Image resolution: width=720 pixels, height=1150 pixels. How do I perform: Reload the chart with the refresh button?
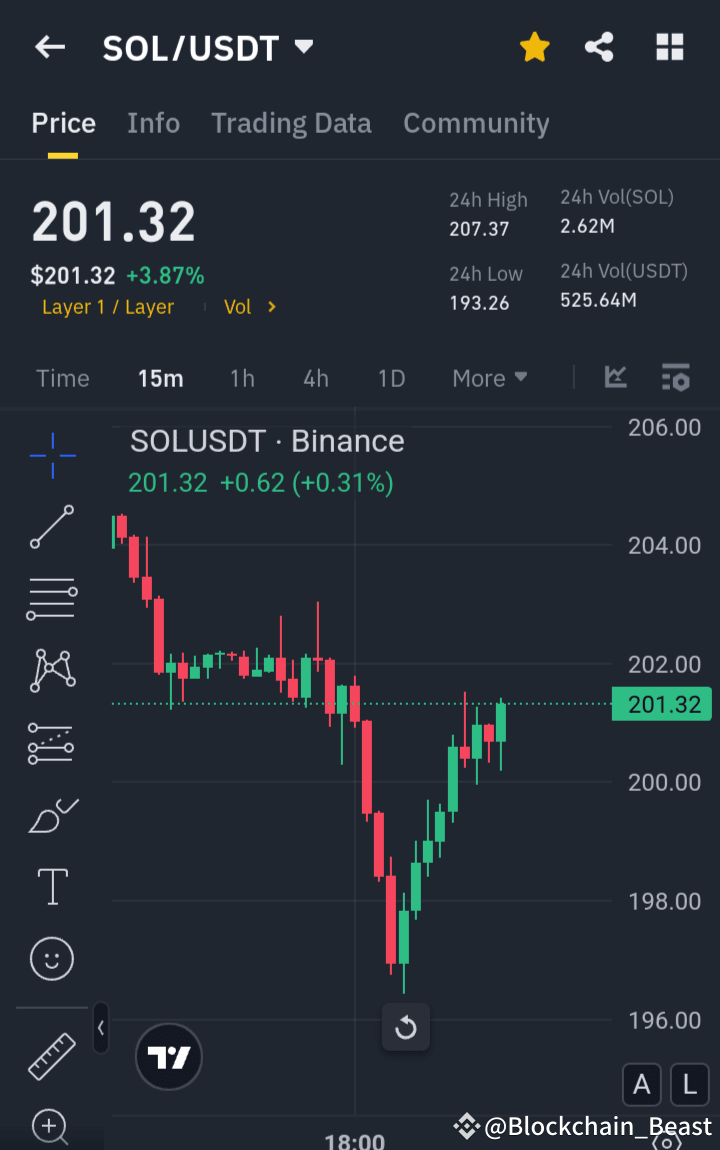pyautogui.click(x=405, y=1026)
